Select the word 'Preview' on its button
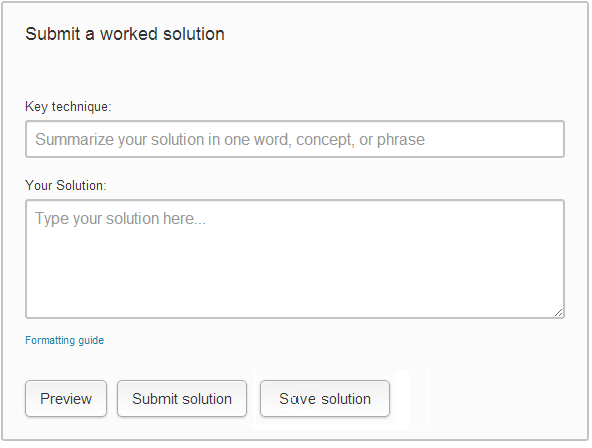 pos(66,399)
